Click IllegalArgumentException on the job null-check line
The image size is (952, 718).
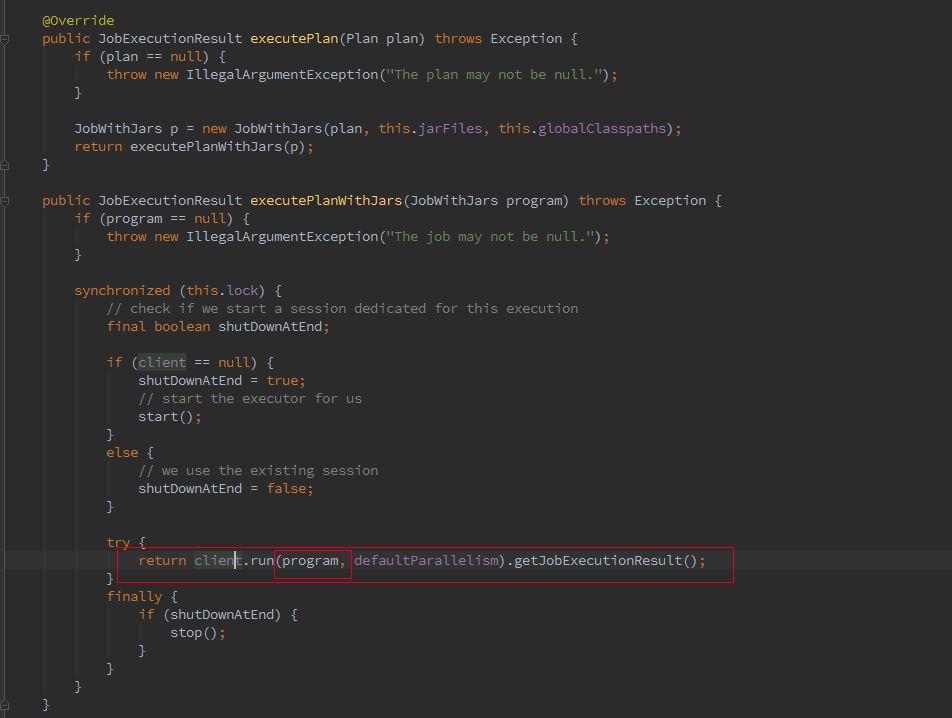282,237
